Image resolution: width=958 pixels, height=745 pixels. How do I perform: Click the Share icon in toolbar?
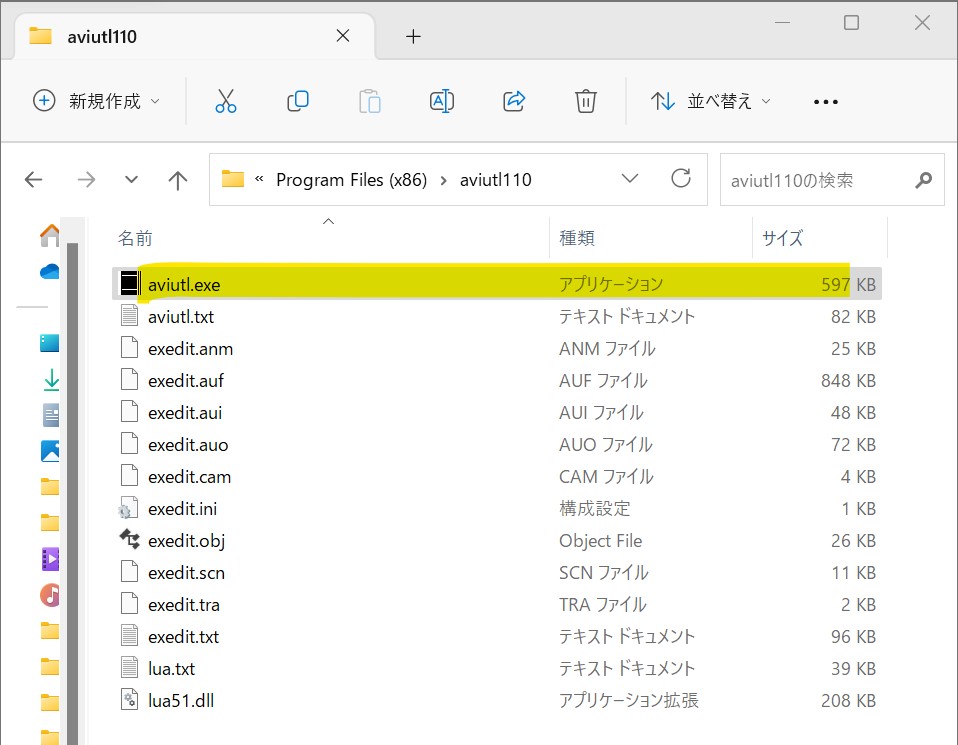[x=514, y=101]
